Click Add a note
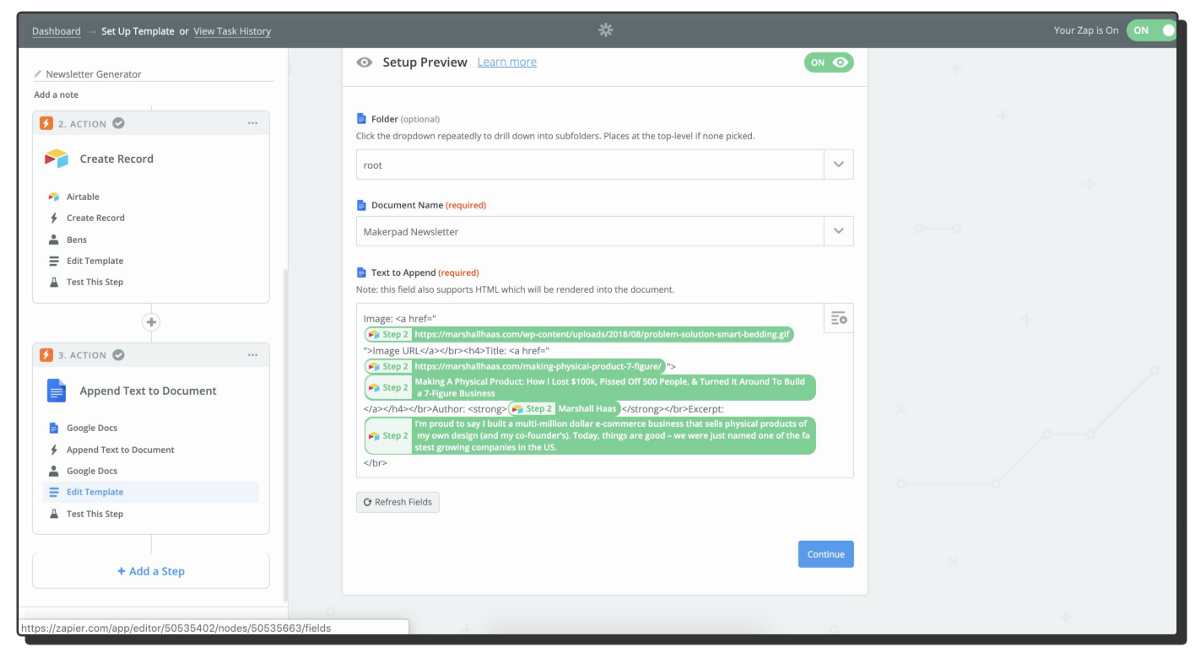1200x668 pixels. (56, 95)
